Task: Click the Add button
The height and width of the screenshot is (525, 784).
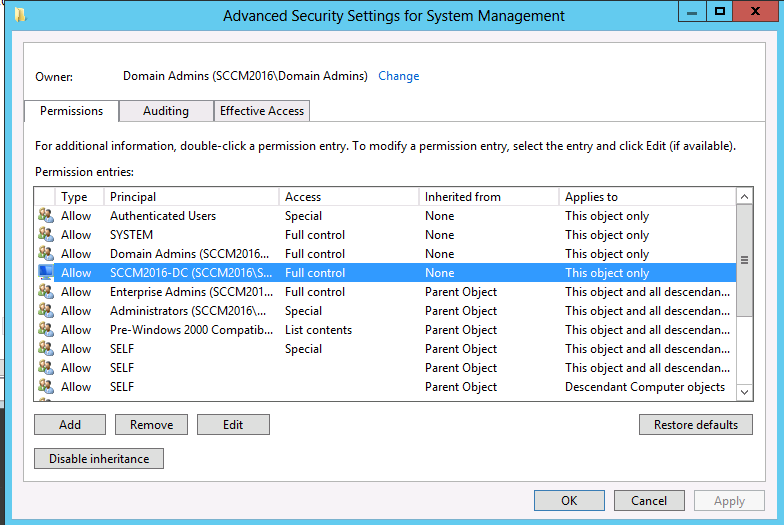Action: [x=70, y=424]
